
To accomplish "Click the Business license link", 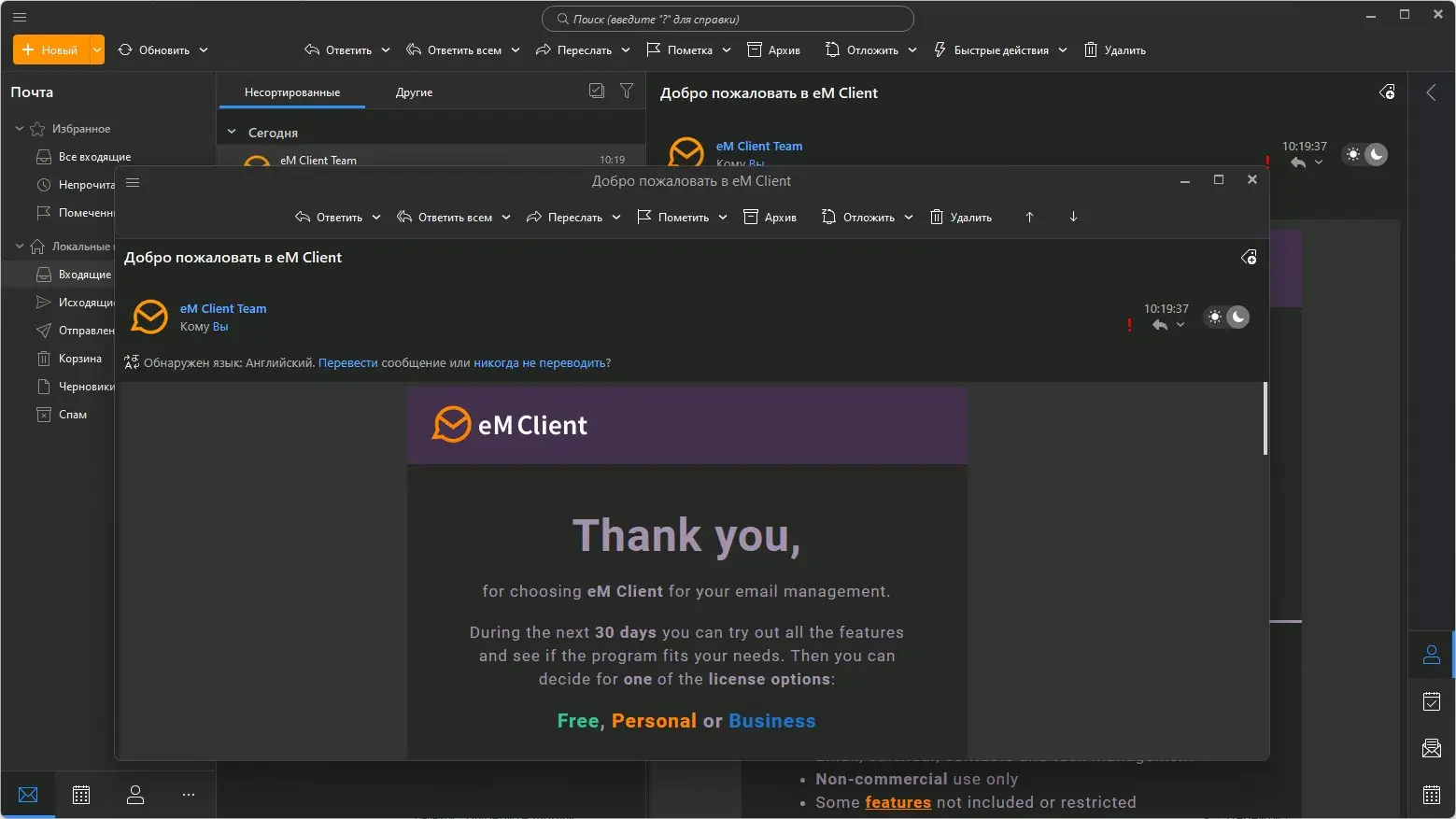I will (772, 721).
